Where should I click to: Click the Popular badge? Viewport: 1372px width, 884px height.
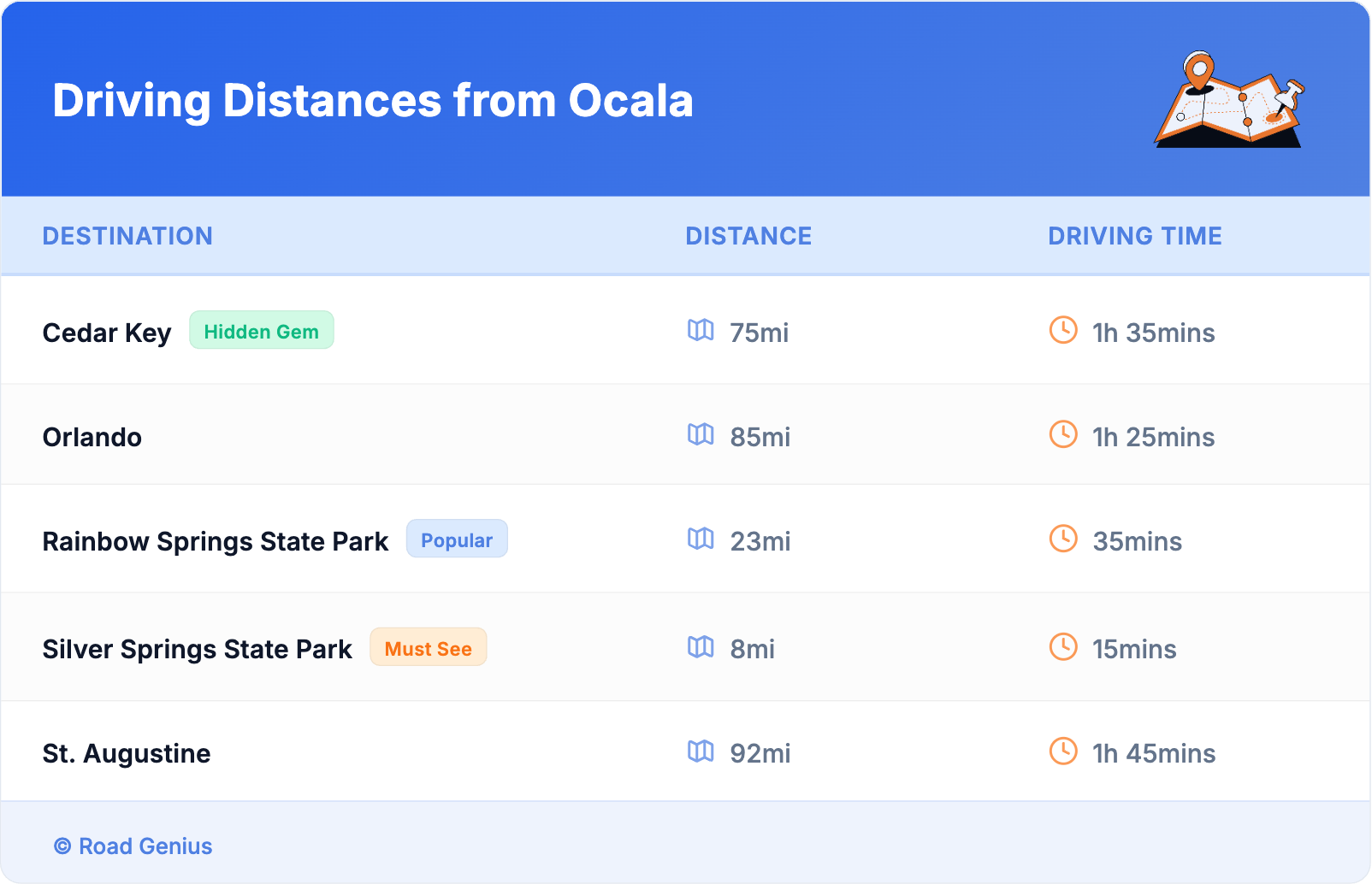point(457,539)
